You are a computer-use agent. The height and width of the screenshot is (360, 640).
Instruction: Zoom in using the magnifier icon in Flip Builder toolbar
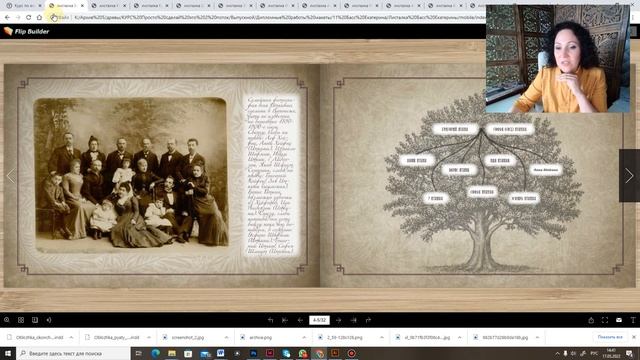pos(7,320)
